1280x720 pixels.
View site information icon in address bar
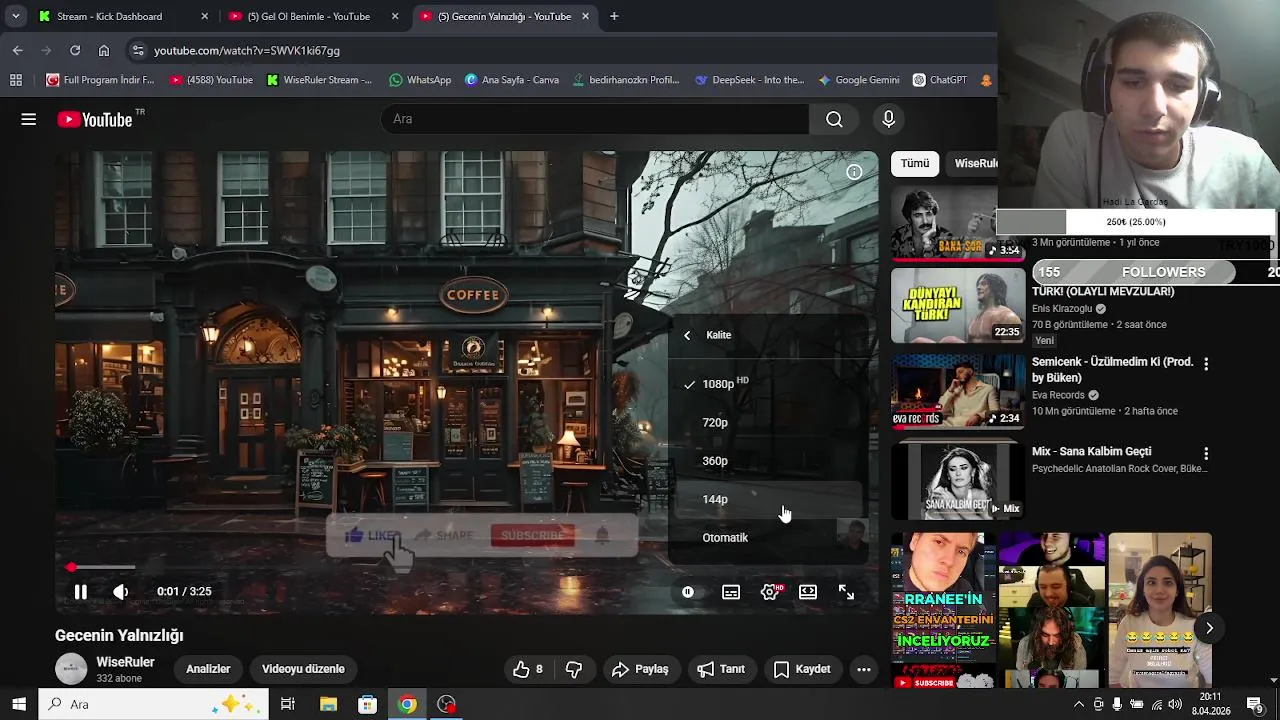click(x=138, y=50)
